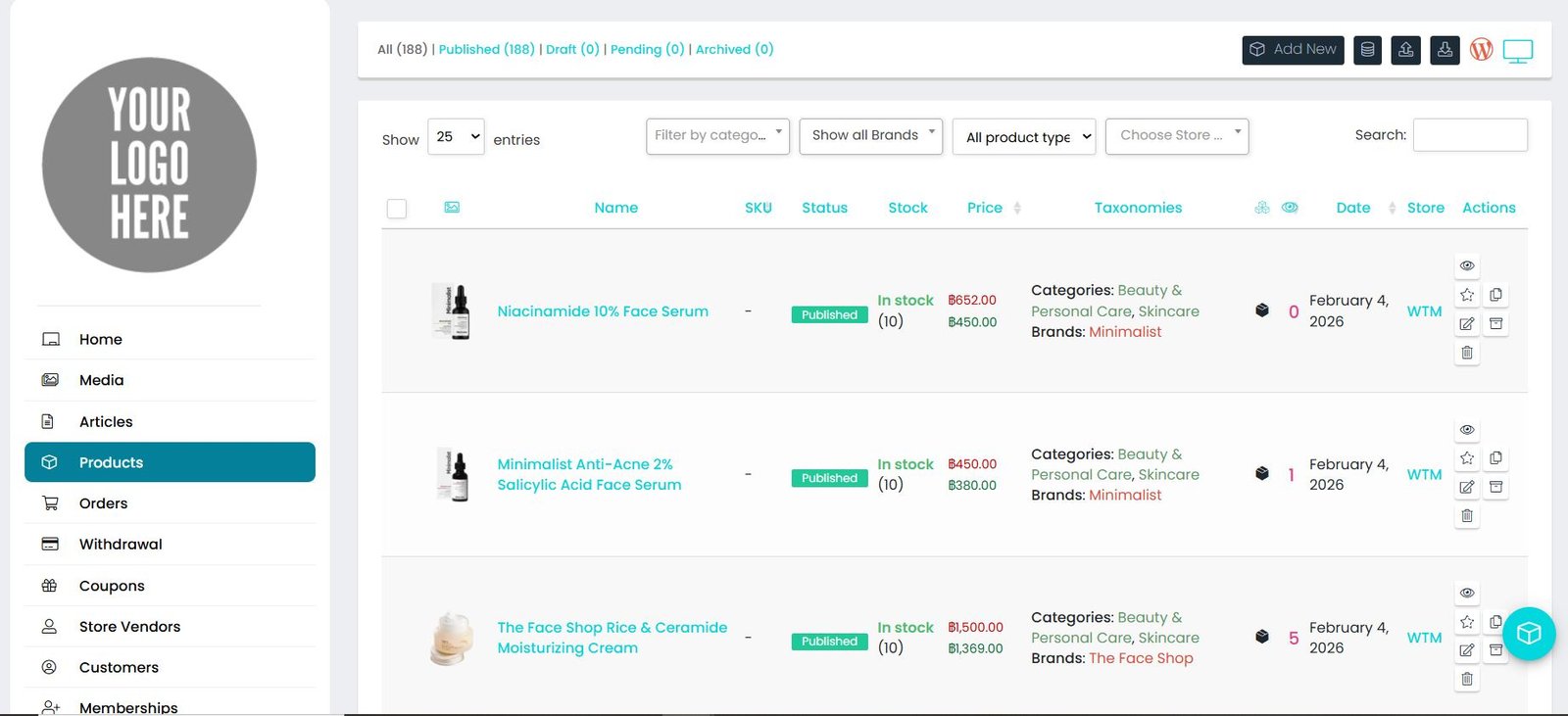Duplicate the Niacinamide 10% Face Serum product

click(x=1495, y=295)
